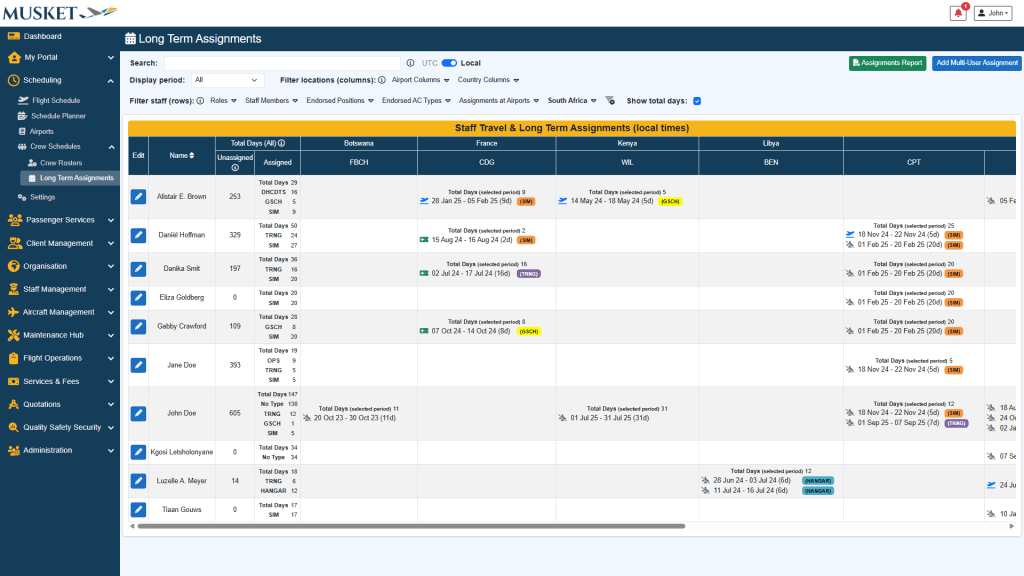This screenshot has width=1024, height=576.
Task: Click Add Multi-User Assignment button
Action: [x=976, y=63]
